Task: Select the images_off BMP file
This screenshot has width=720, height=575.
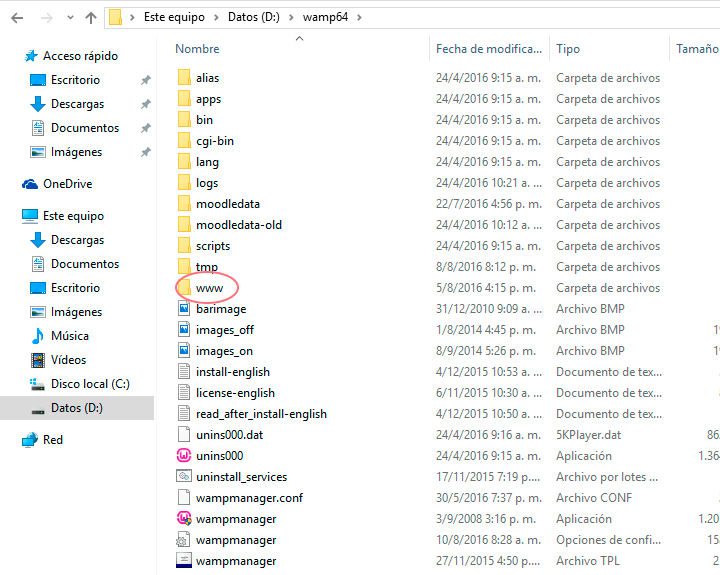Action: click(224, 330)
